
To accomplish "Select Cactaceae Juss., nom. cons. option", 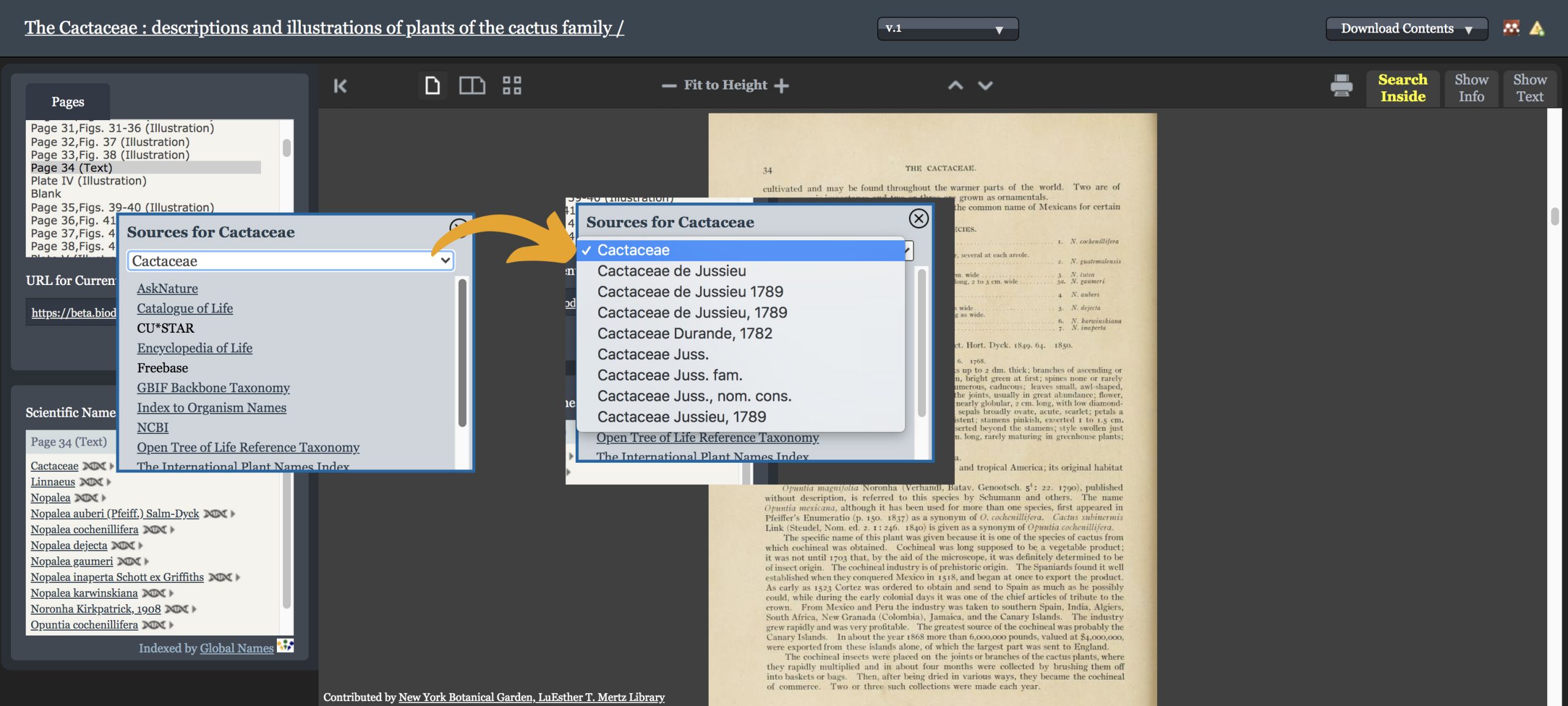I will (741, 396).
